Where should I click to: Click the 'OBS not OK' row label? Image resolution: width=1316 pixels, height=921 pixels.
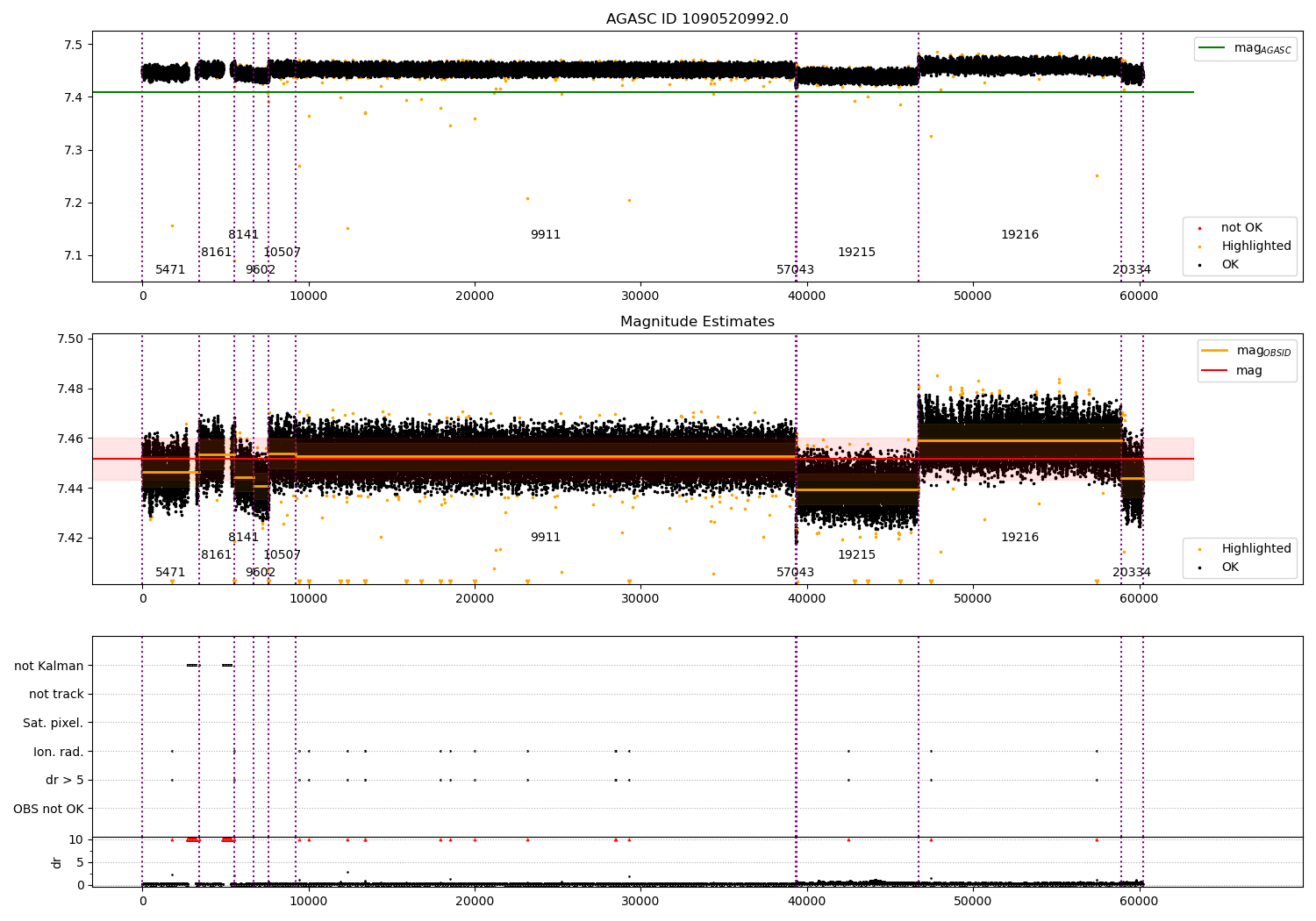tap(48, 809)
